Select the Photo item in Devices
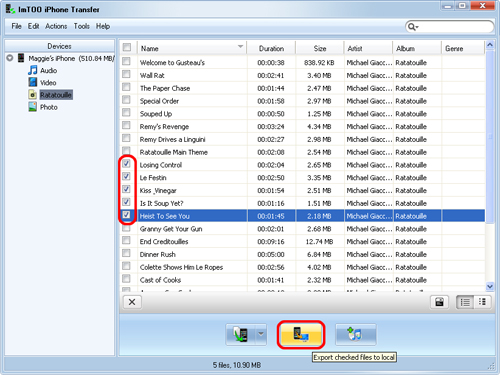Viewport: 500px width, 375px height. [x=49, y=107]
